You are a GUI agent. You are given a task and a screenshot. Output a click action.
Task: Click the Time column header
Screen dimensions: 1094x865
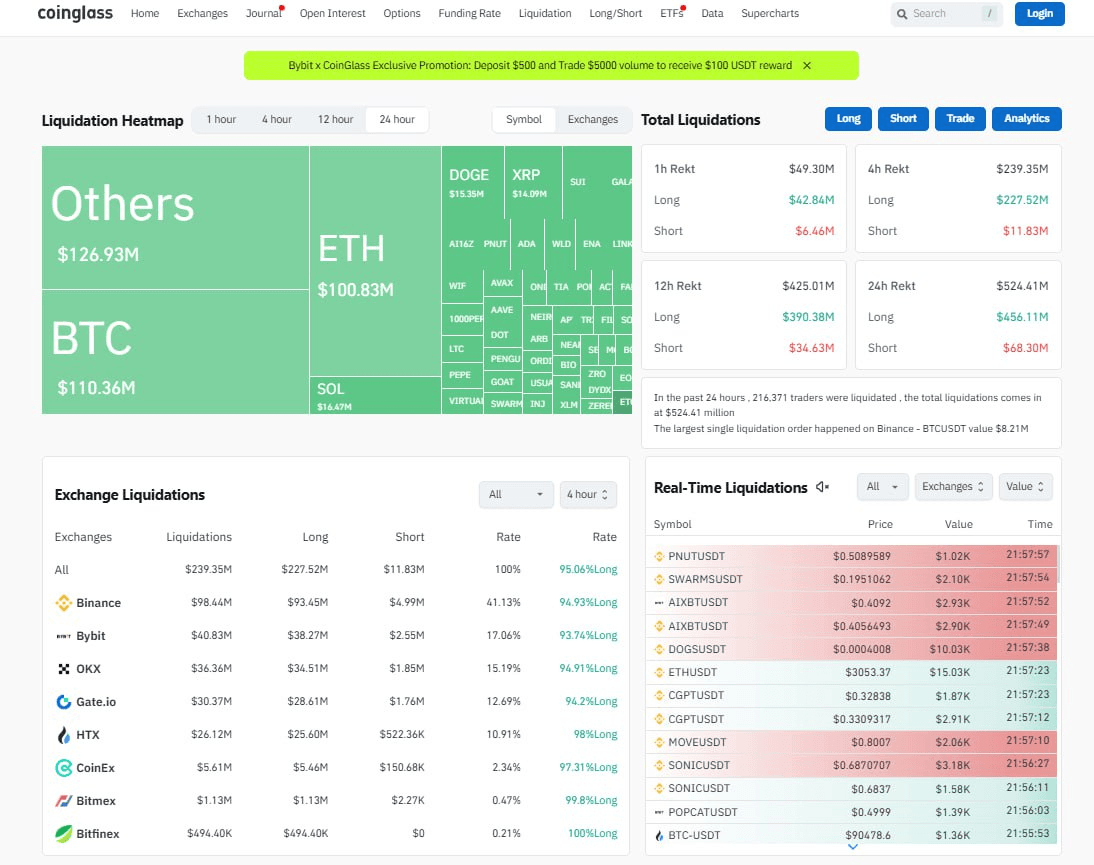point(1040,525)
